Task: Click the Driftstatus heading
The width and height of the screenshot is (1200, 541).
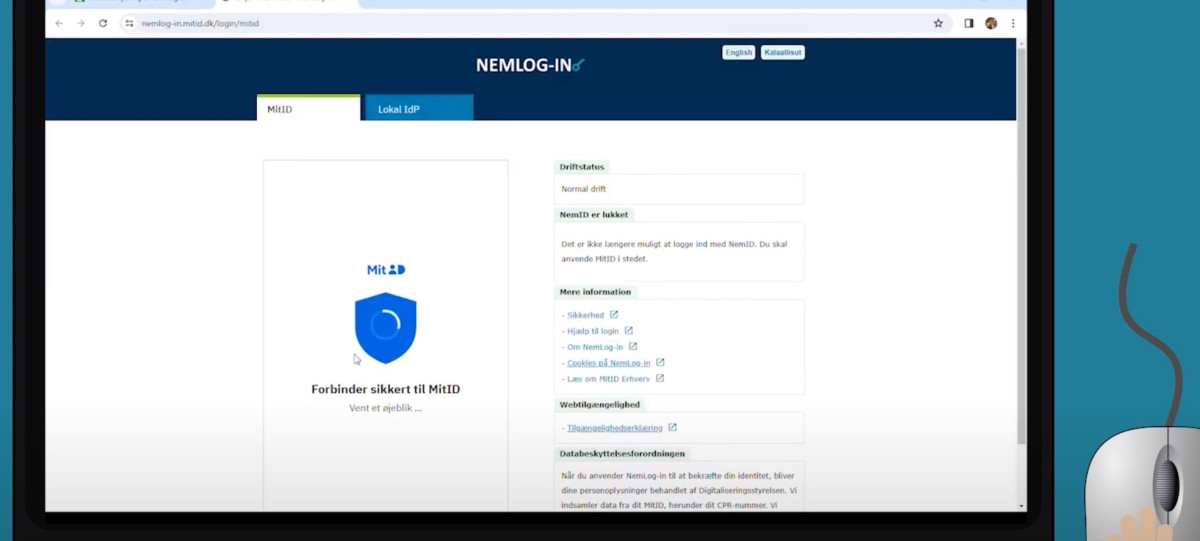Action: pyautogui.click(x=582, y=167)
